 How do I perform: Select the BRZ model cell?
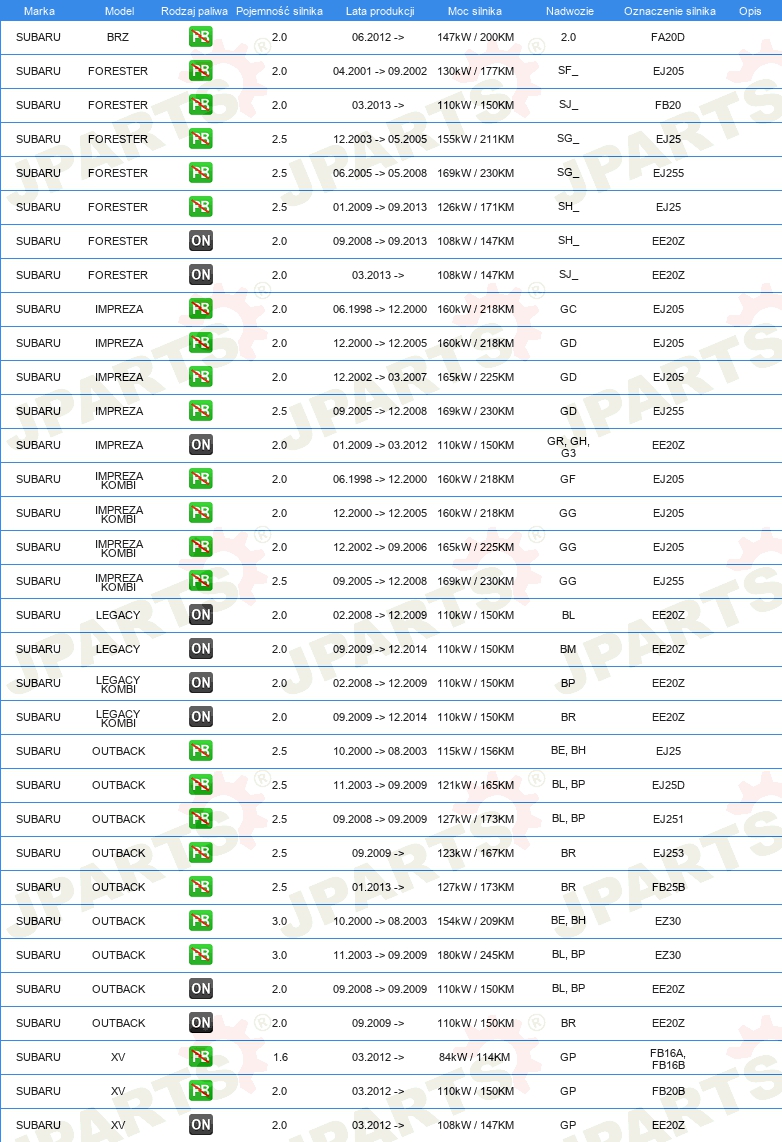click(x=118, y=37)
